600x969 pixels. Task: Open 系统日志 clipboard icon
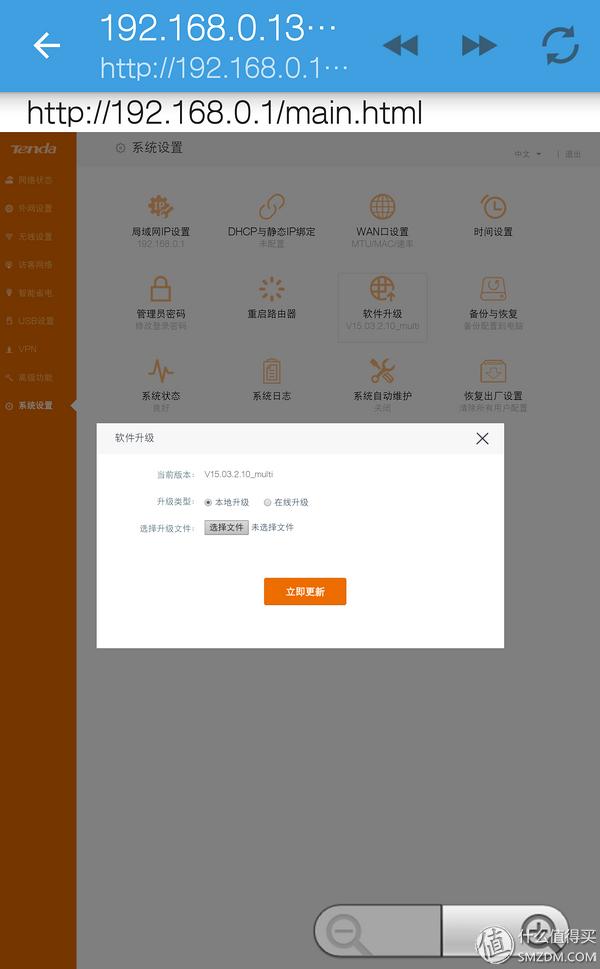tap(271, 371)
